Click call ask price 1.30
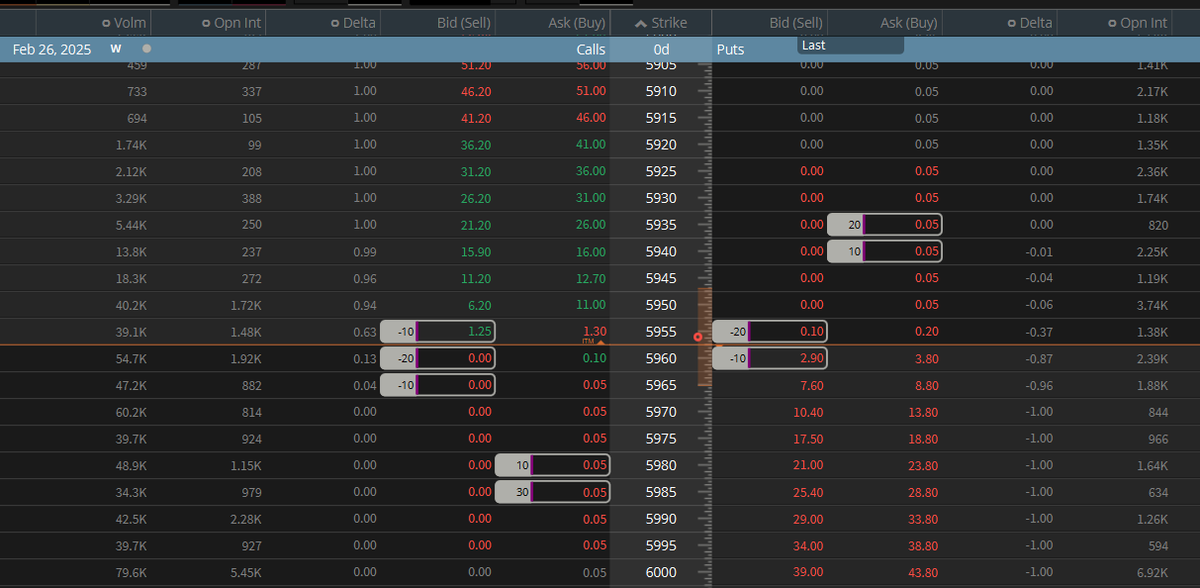 pyautogui.click(x=594, y=331)
